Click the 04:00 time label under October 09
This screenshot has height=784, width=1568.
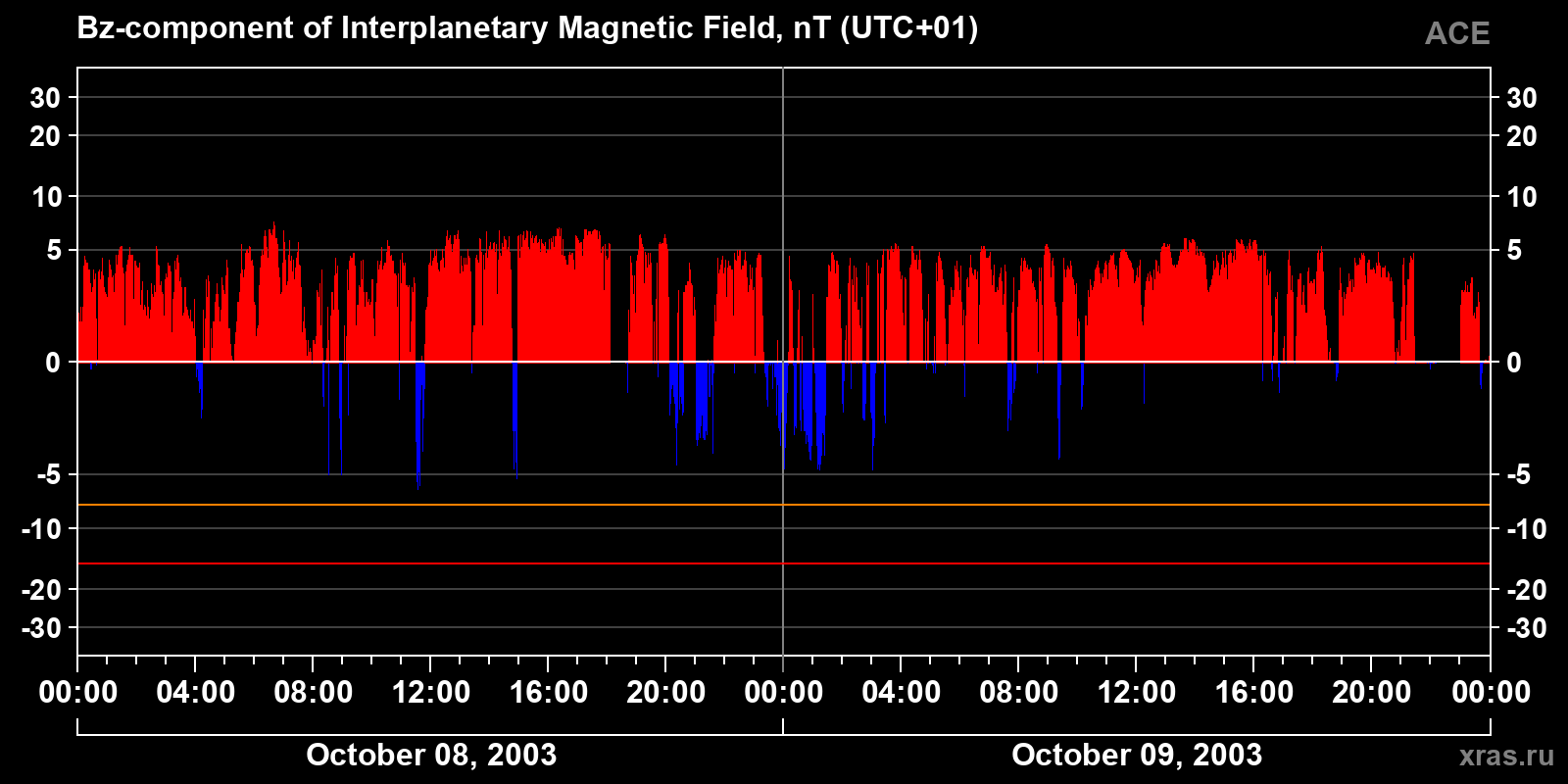click(x=902, y=693)
